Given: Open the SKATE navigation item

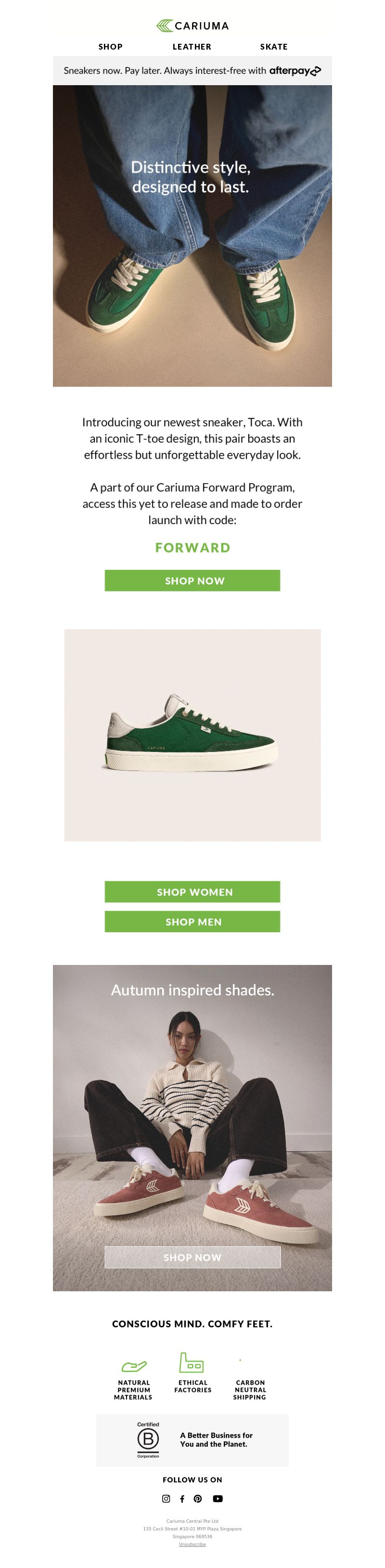Looking at the screenshot, I should [274, 47].
